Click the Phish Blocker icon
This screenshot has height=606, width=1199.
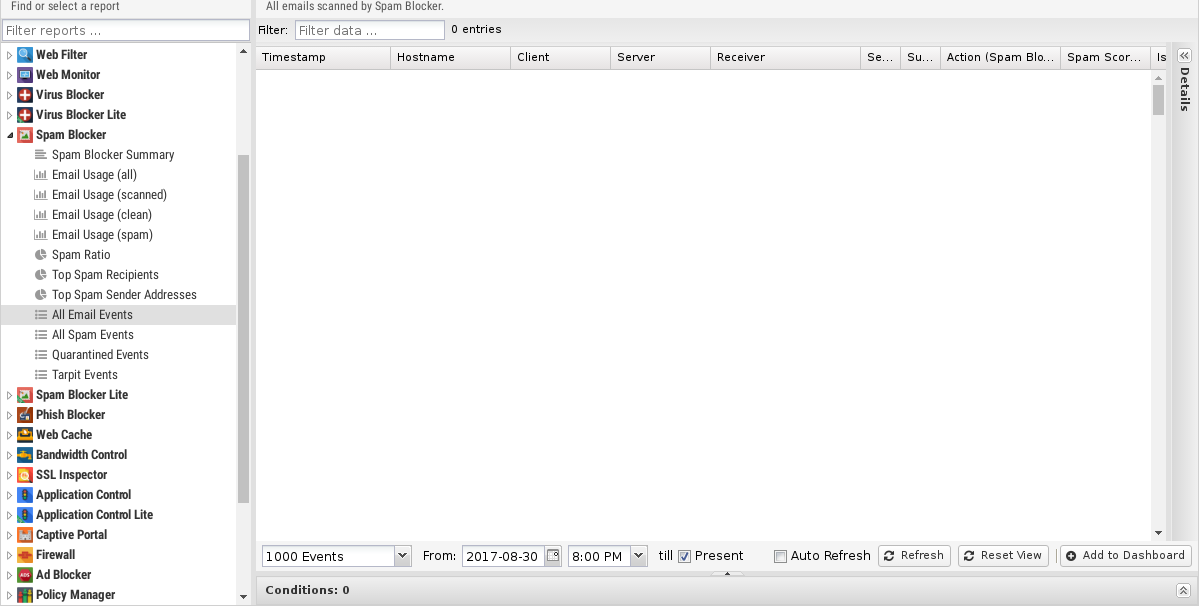pyautogui.click(x=25, y=415)
